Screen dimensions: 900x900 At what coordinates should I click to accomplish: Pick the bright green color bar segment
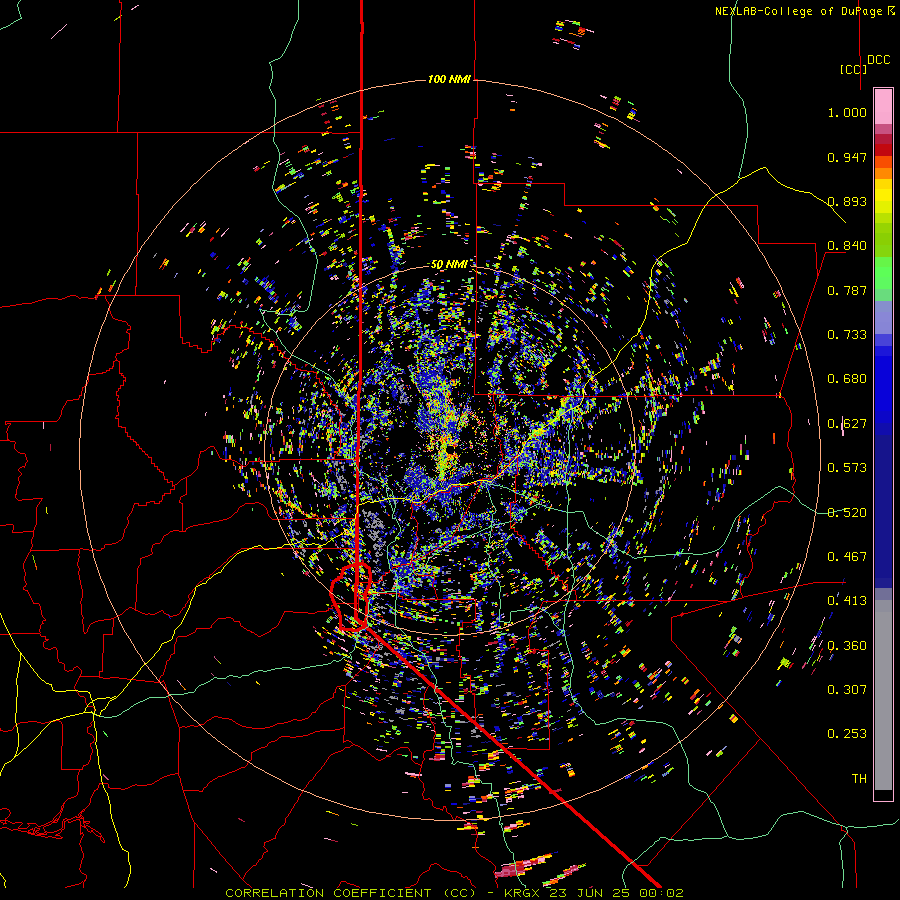(883, 273)
